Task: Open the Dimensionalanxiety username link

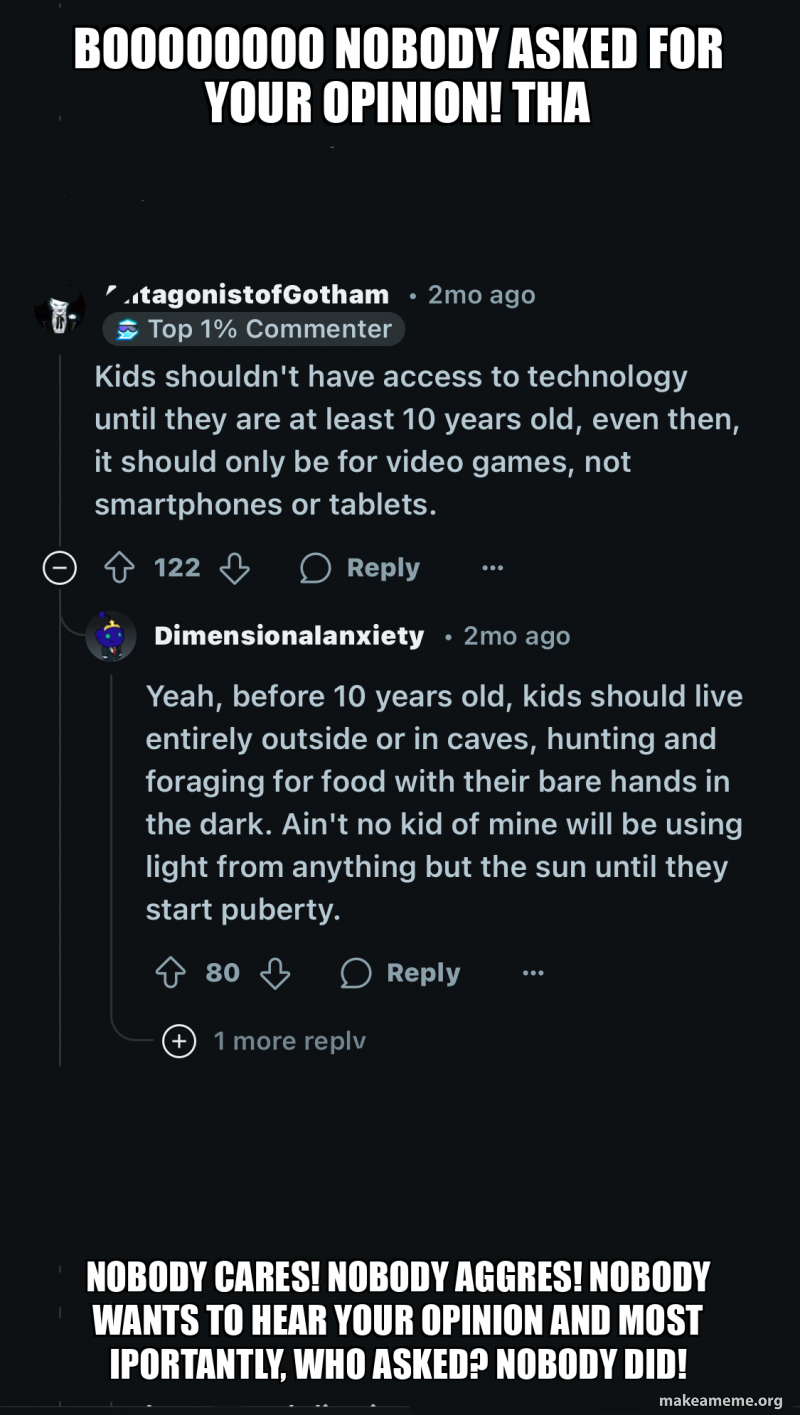Action: (289, 637)
